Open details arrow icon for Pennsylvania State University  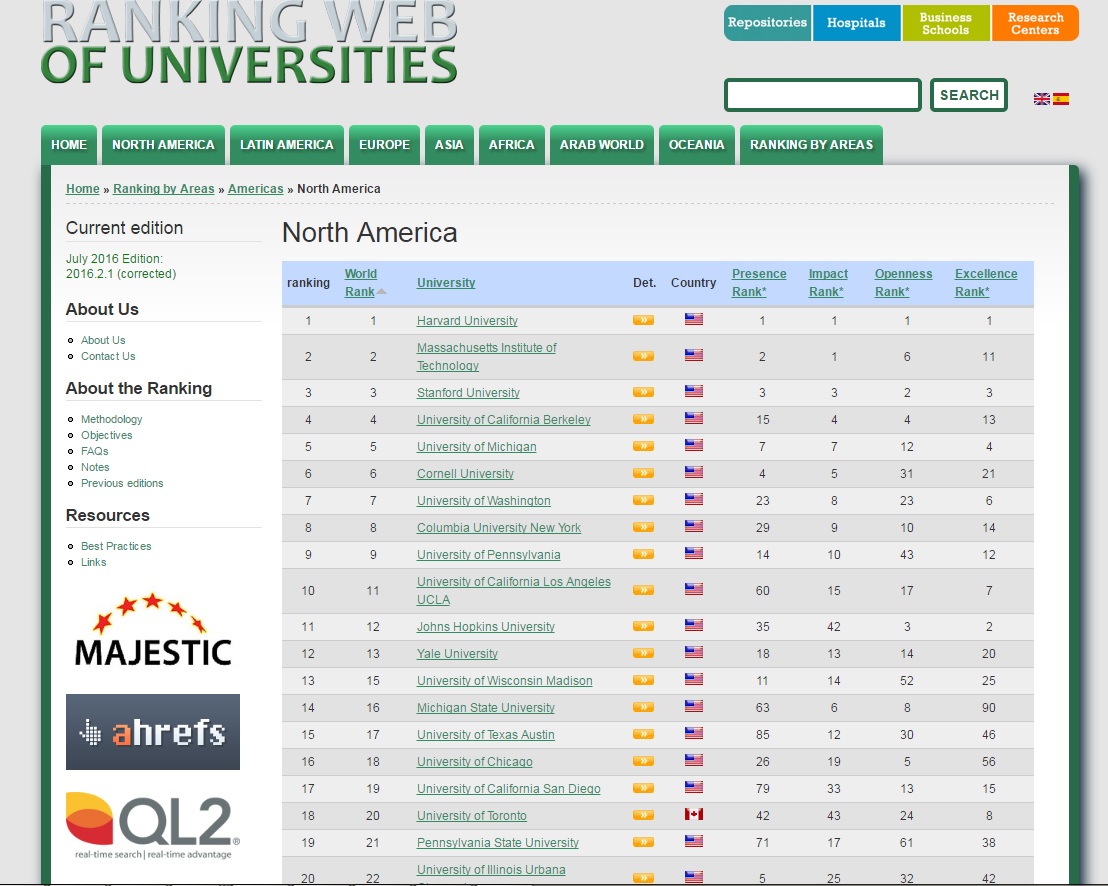pyautogui.click(x=643, y=841)
